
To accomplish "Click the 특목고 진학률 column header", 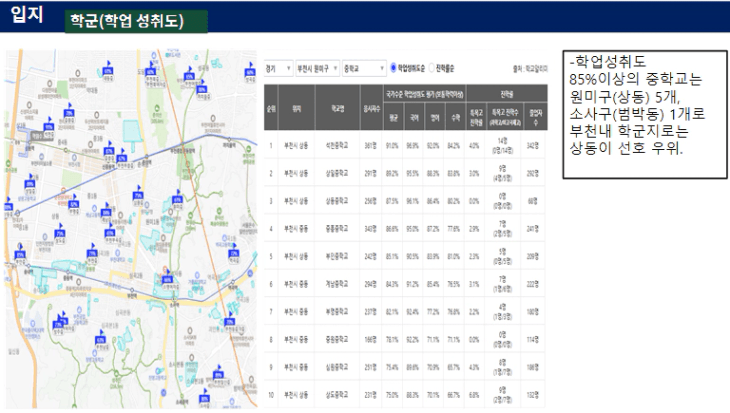I will click(x=476, y=118).
